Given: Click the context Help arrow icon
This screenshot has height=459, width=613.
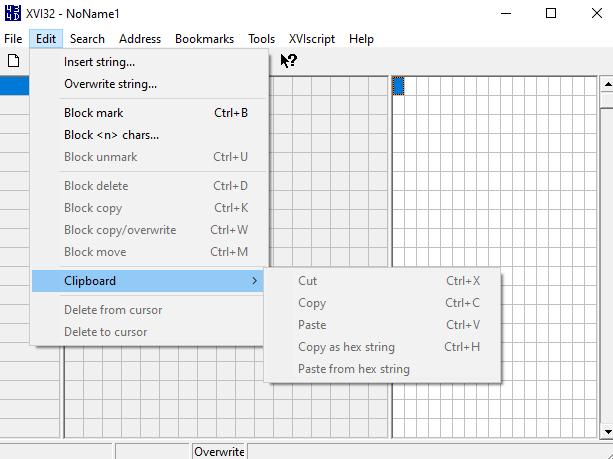Looking at the screenshot, I should [288, 61].
